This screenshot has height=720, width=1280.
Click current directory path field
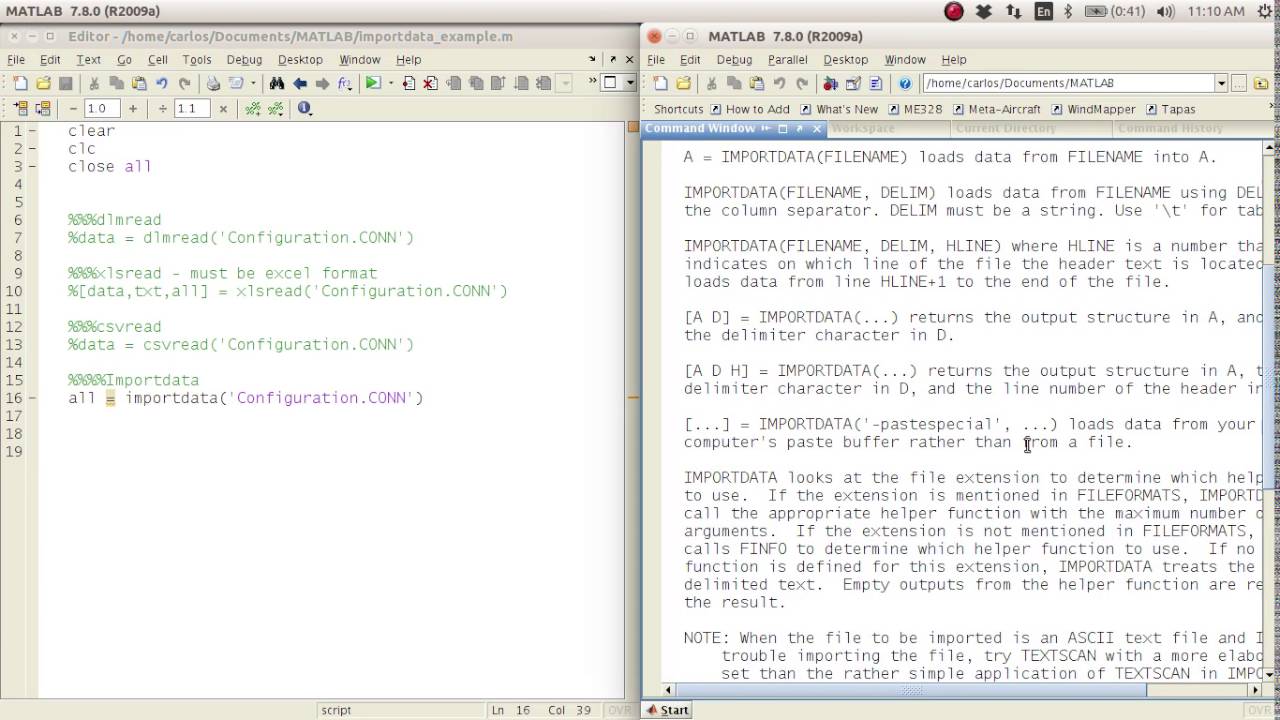click(x=1068, y=83)
